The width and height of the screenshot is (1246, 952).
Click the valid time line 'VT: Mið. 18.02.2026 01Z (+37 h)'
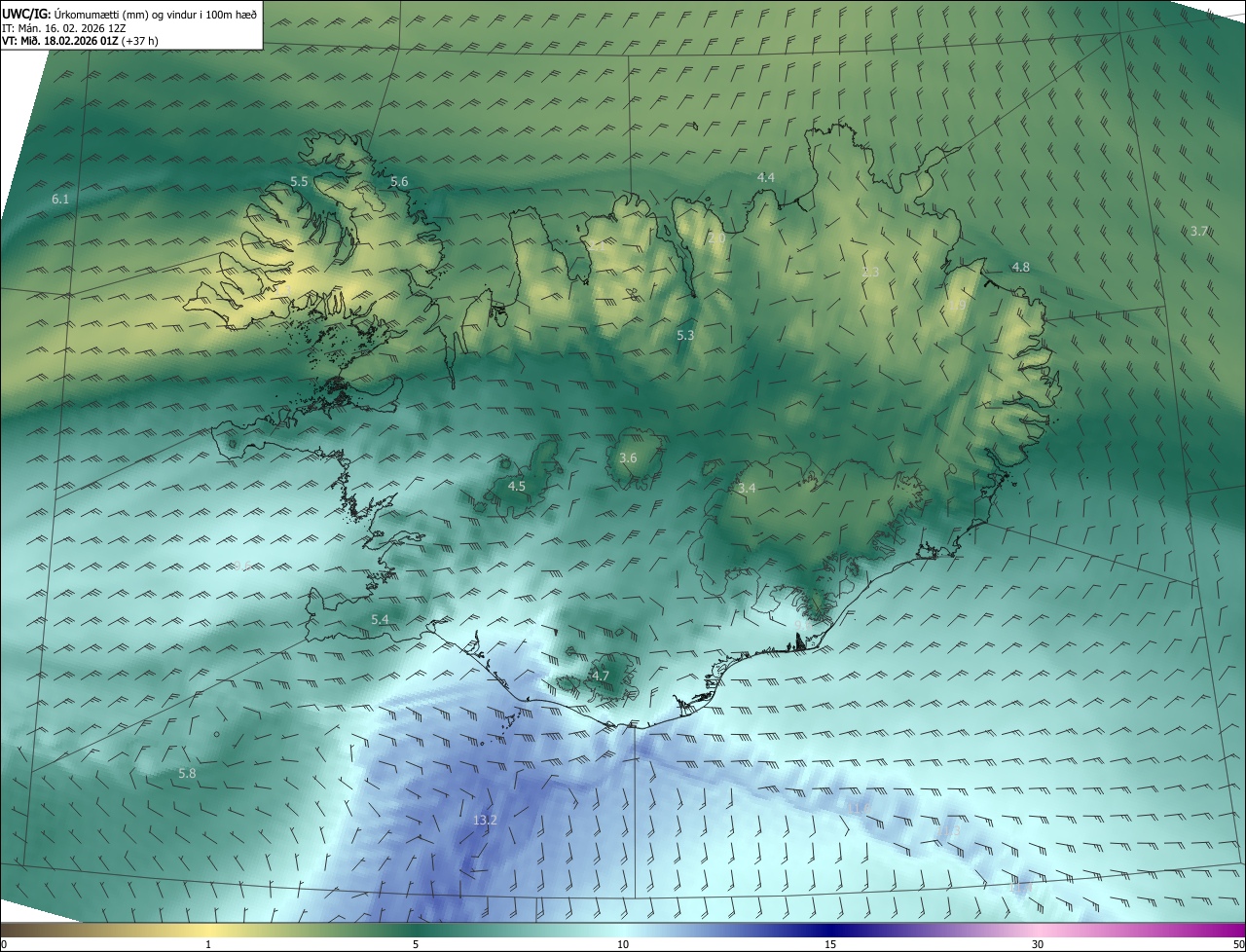(80, 40)
